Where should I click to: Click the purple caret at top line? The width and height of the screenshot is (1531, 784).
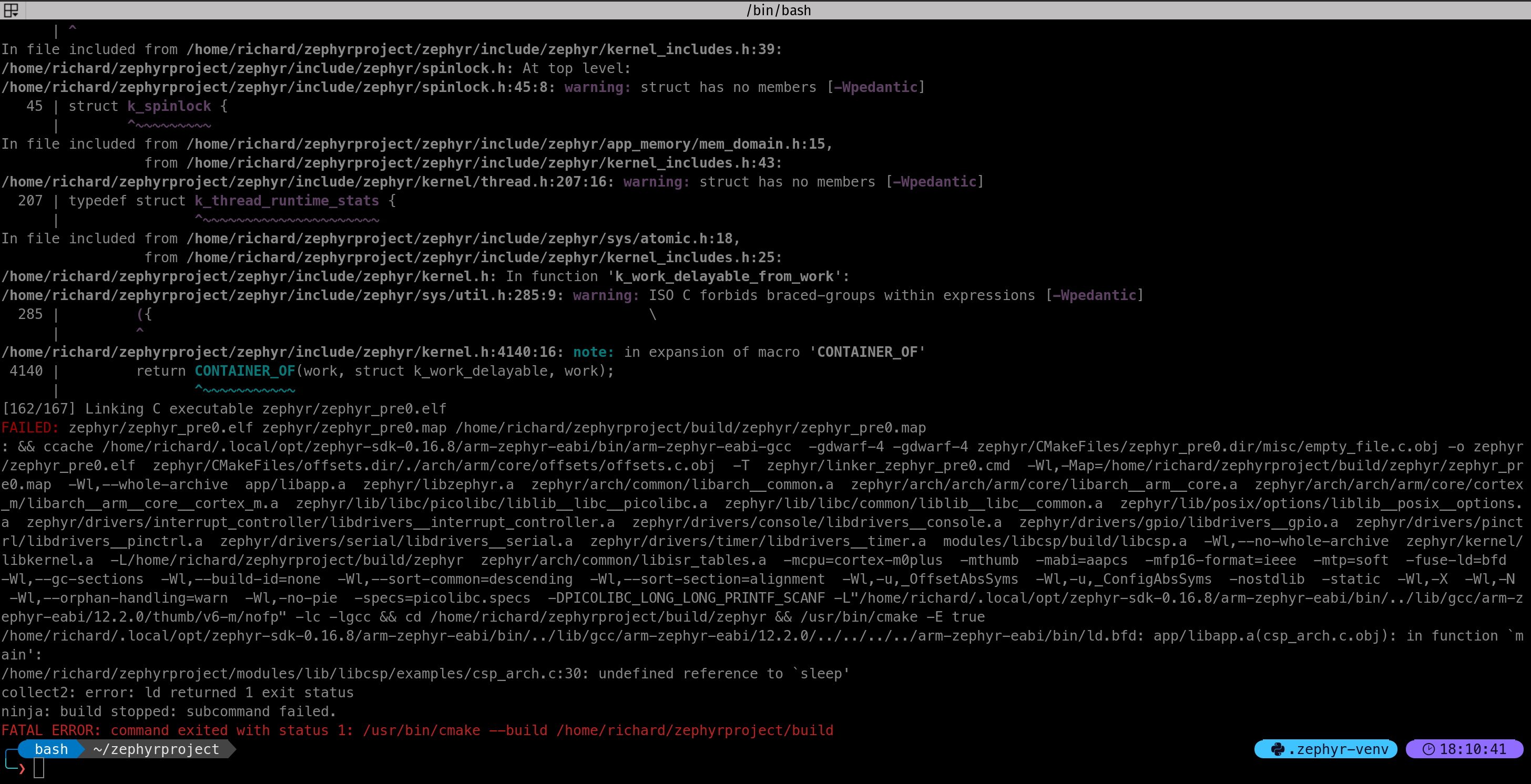click(73, 28)
